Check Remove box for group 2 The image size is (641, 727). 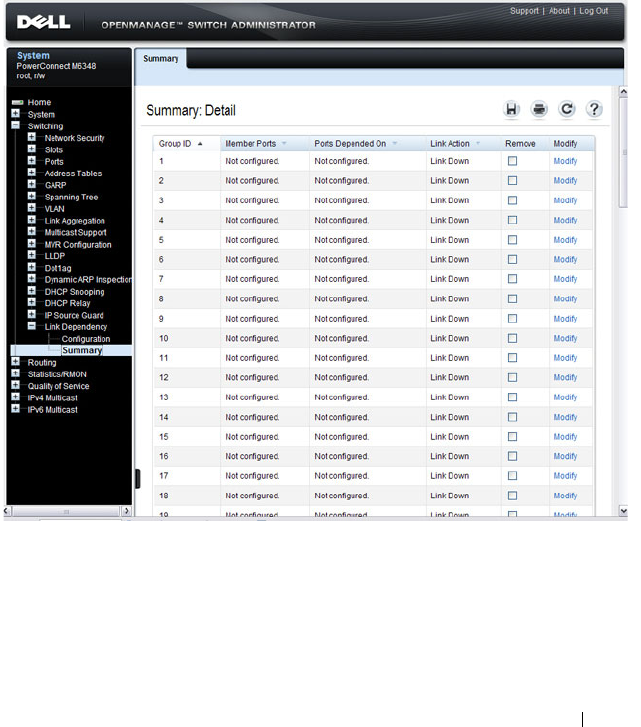tap(512, 180)
